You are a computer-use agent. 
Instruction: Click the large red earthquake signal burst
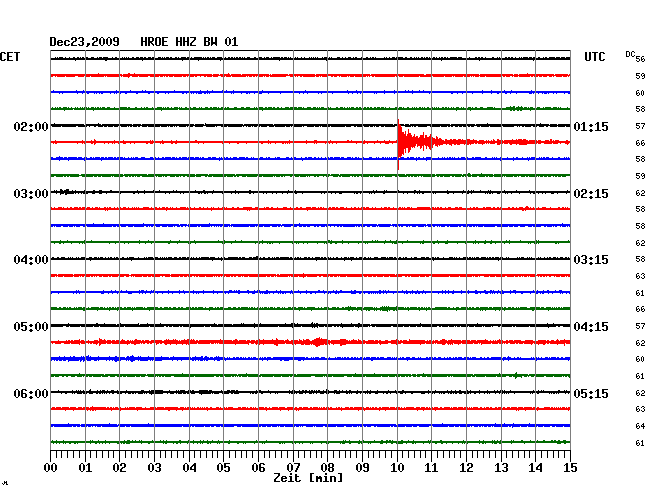(419, 142)
